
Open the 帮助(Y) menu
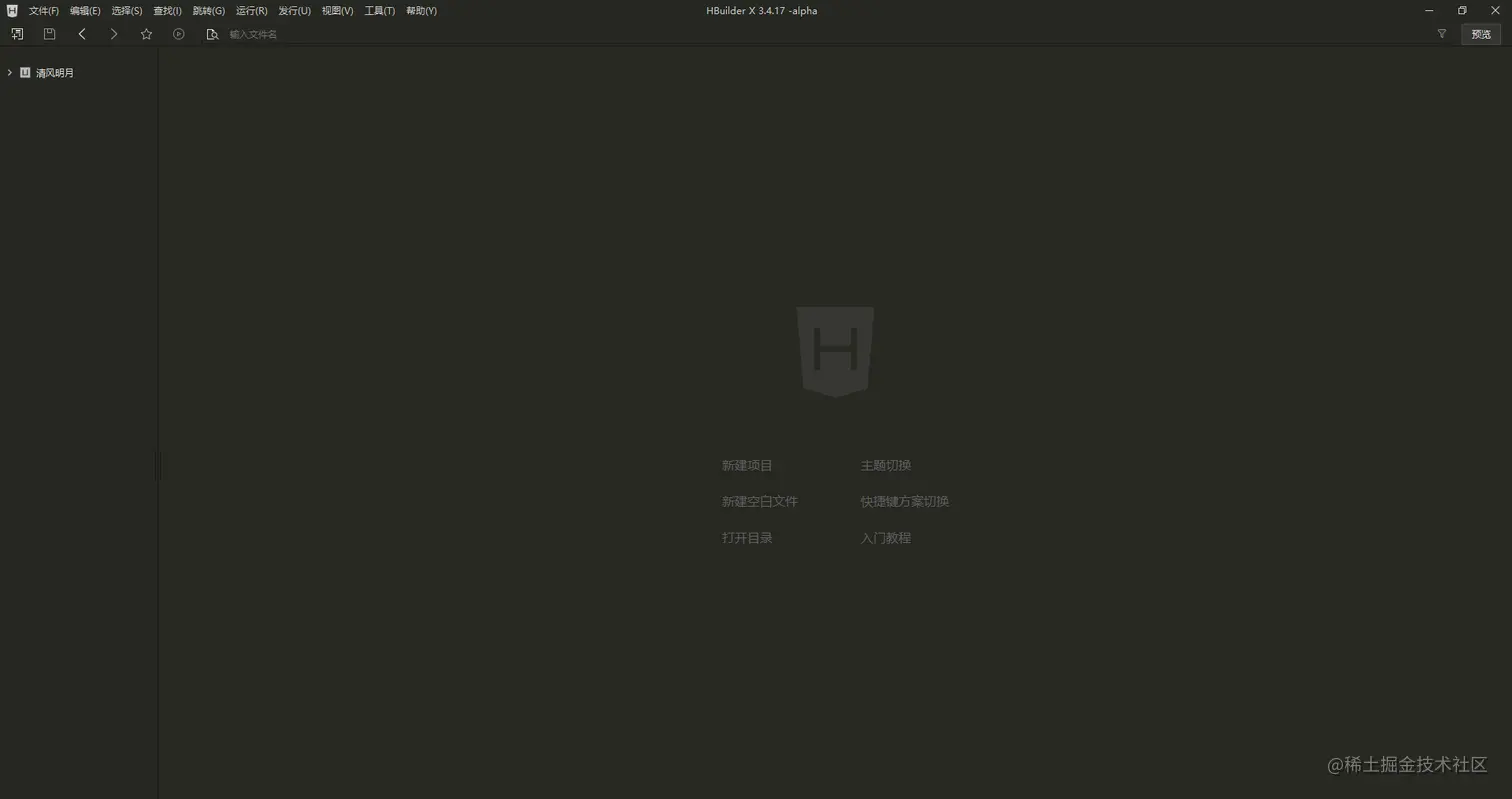pos(421,11)
